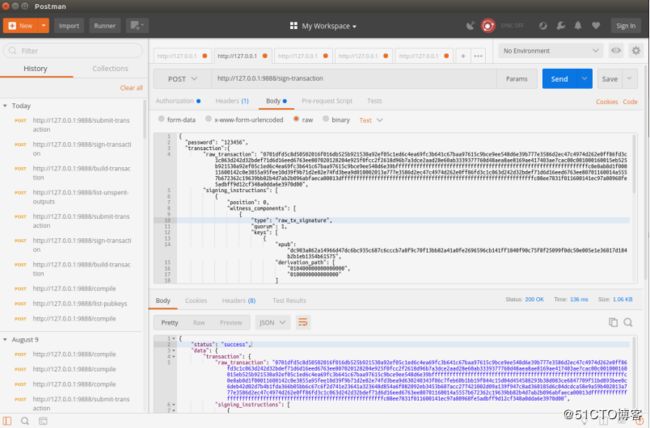The height and width of the screenshot is (428, 650).
Task: Click the Cookies link on the right
Action: pos(607,102)
